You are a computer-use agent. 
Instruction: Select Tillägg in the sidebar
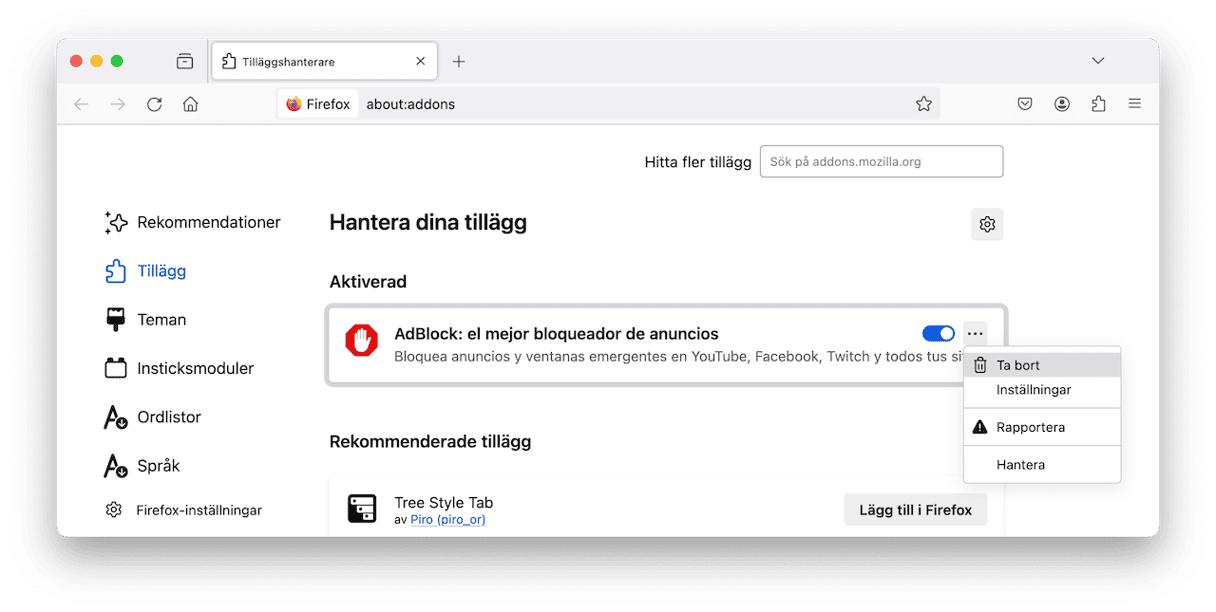pos(145,271)
